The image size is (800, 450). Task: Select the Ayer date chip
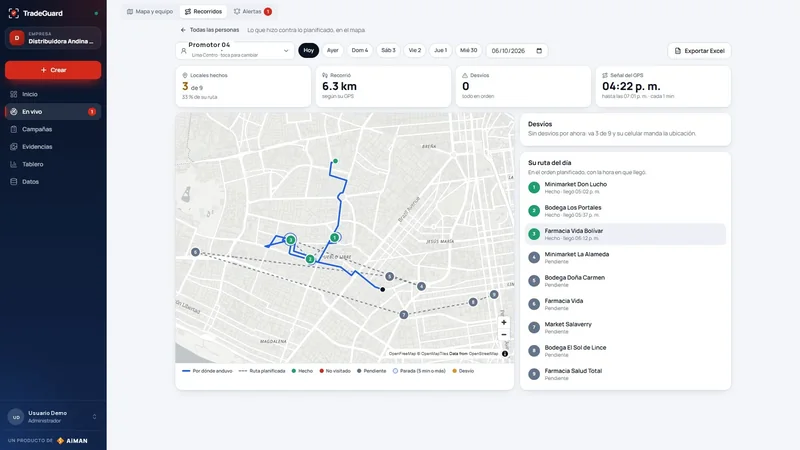(x=333, y=51)
